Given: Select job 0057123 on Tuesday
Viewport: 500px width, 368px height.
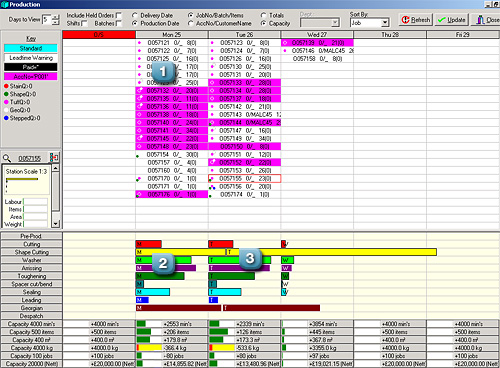Looking at the screenshot, I should click(x=244, y=43).
